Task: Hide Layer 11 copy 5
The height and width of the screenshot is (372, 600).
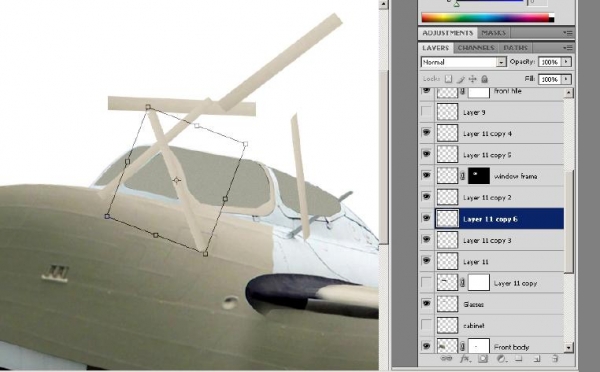Action: click(x=426, y=154)
